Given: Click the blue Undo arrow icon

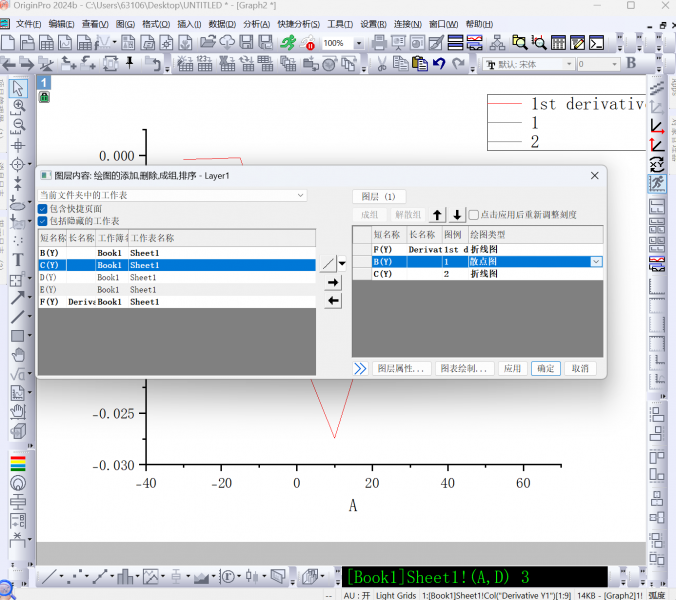Looking at the screenshot, I should coord(439,64).
